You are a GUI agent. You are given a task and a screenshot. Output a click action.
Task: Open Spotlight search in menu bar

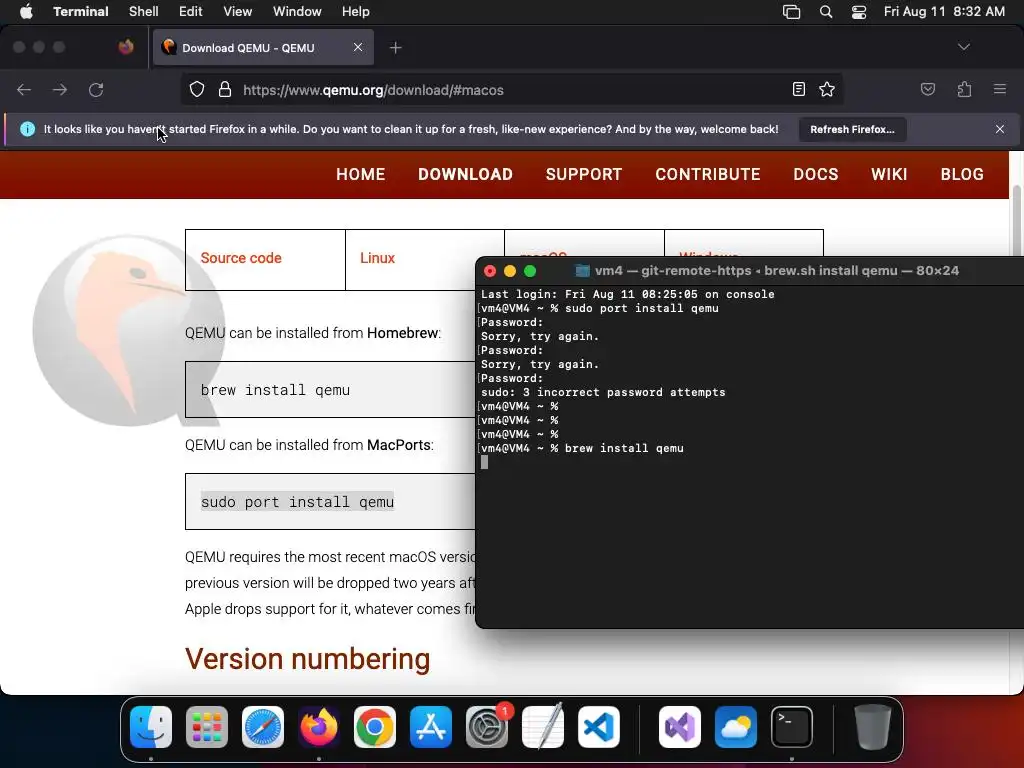pyautogui.click(x=825, y=11)
